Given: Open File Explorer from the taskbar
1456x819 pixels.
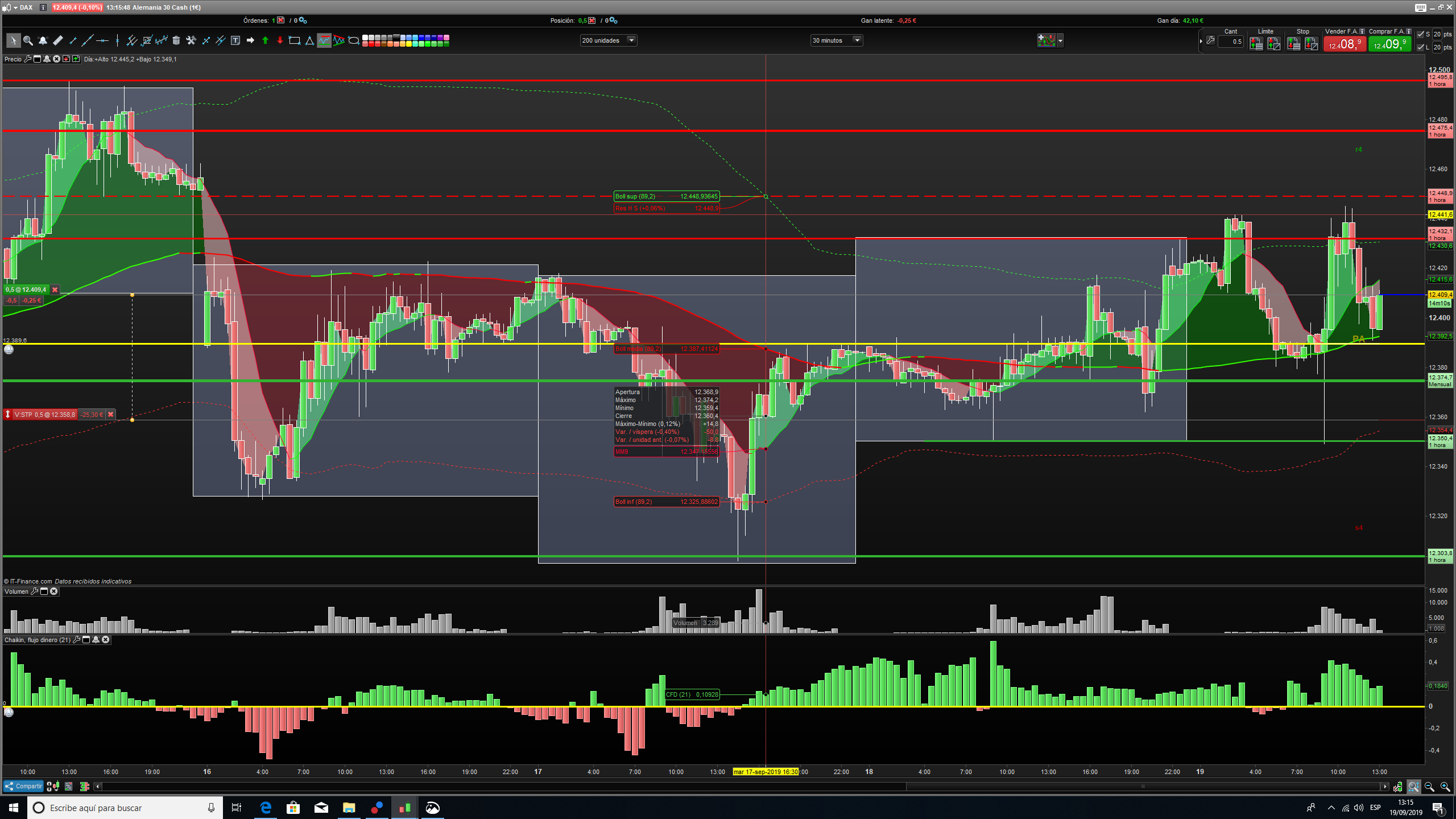Looking at the screenshot, I should (349, 808).
